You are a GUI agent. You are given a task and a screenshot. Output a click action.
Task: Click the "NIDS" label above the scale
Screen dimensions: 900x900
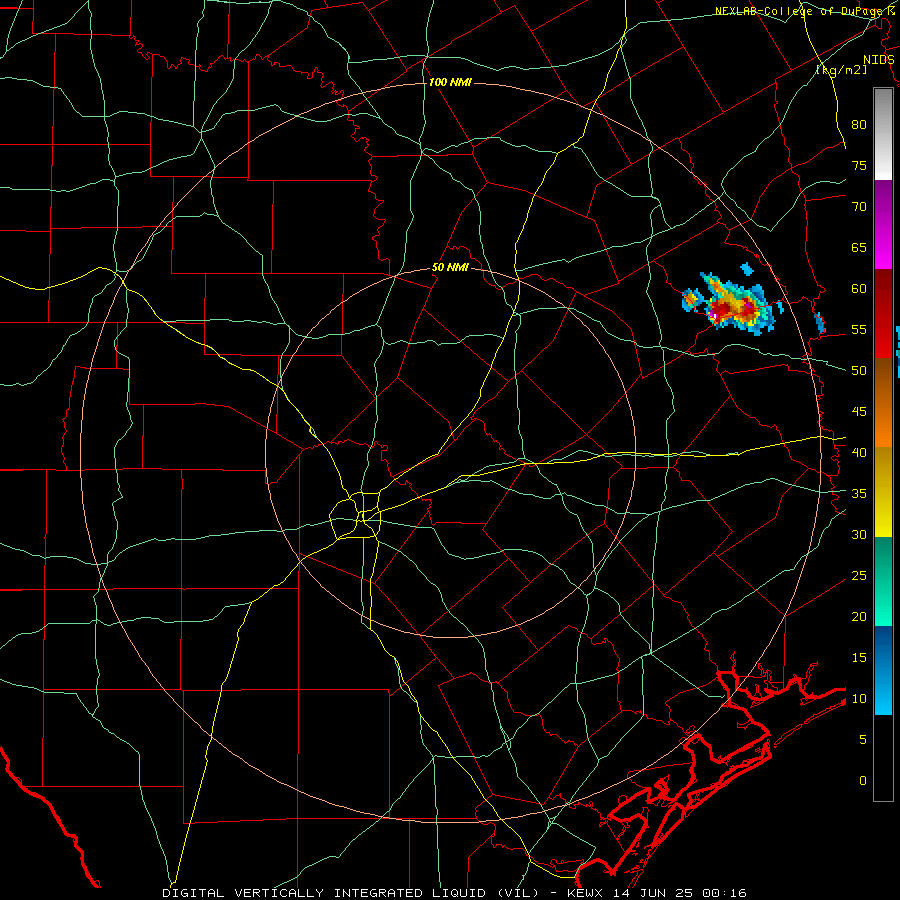(x=879, y=60)
